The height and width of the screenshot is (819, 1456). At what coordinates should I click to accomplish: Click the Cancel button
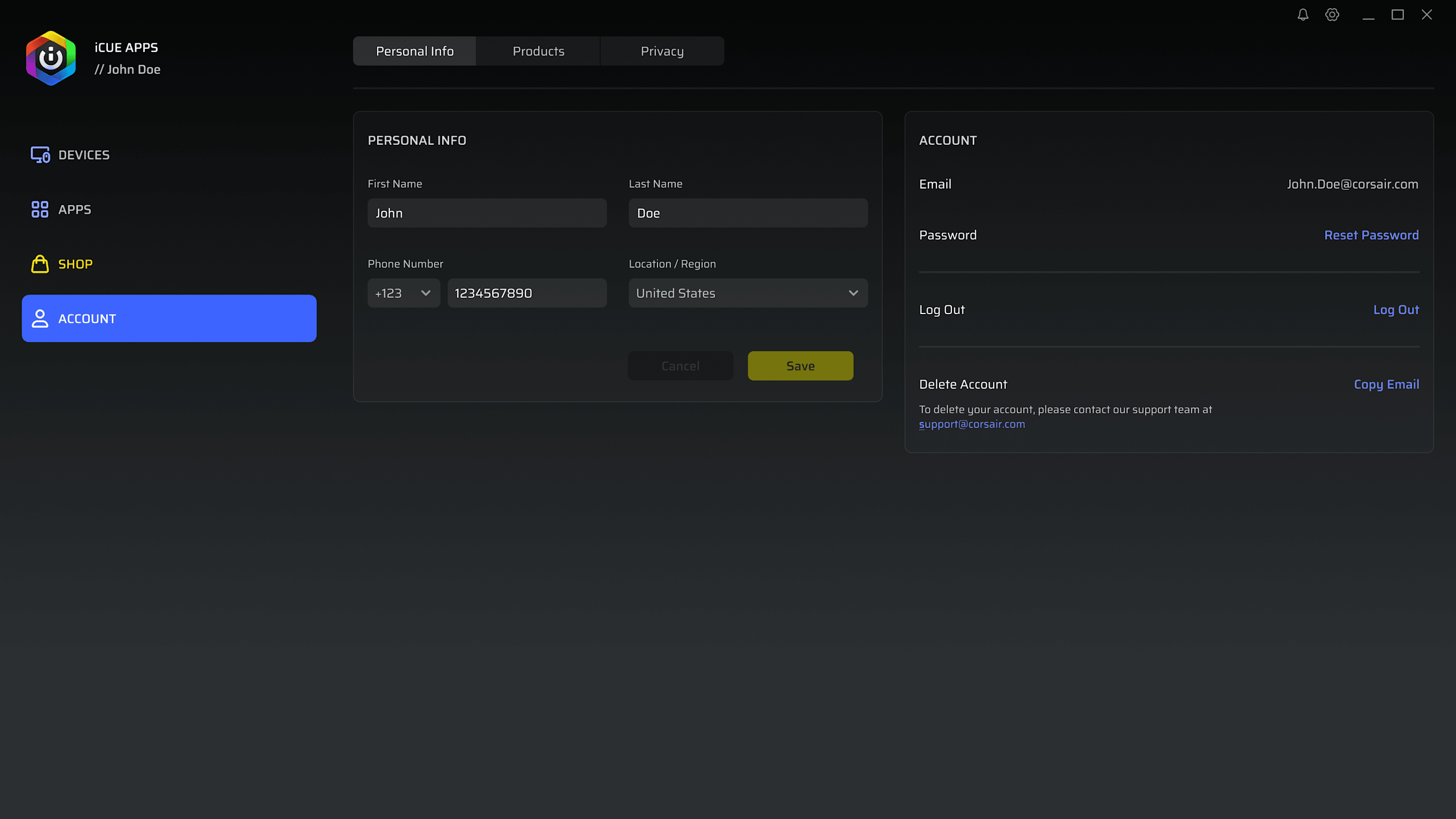pyautogui.click(x=680, y=366)
